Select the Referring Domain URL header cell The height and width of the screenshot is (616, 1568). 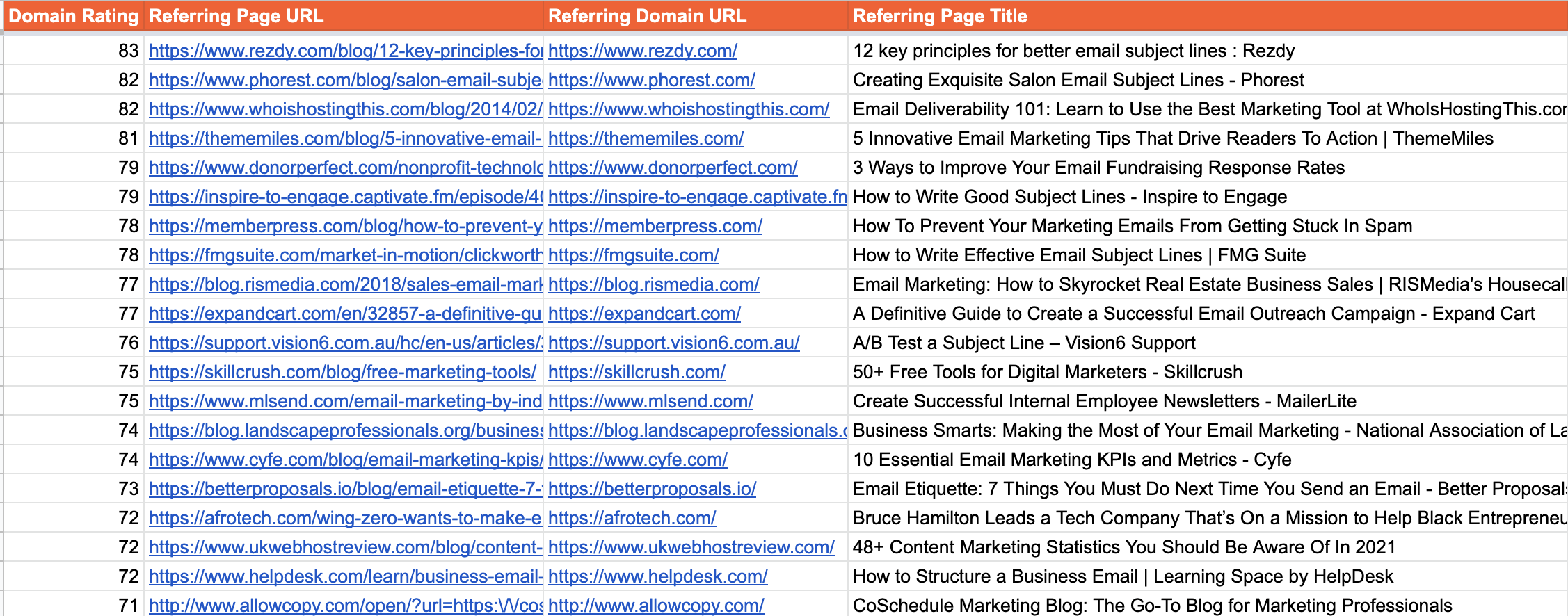[x=696, y=16]
